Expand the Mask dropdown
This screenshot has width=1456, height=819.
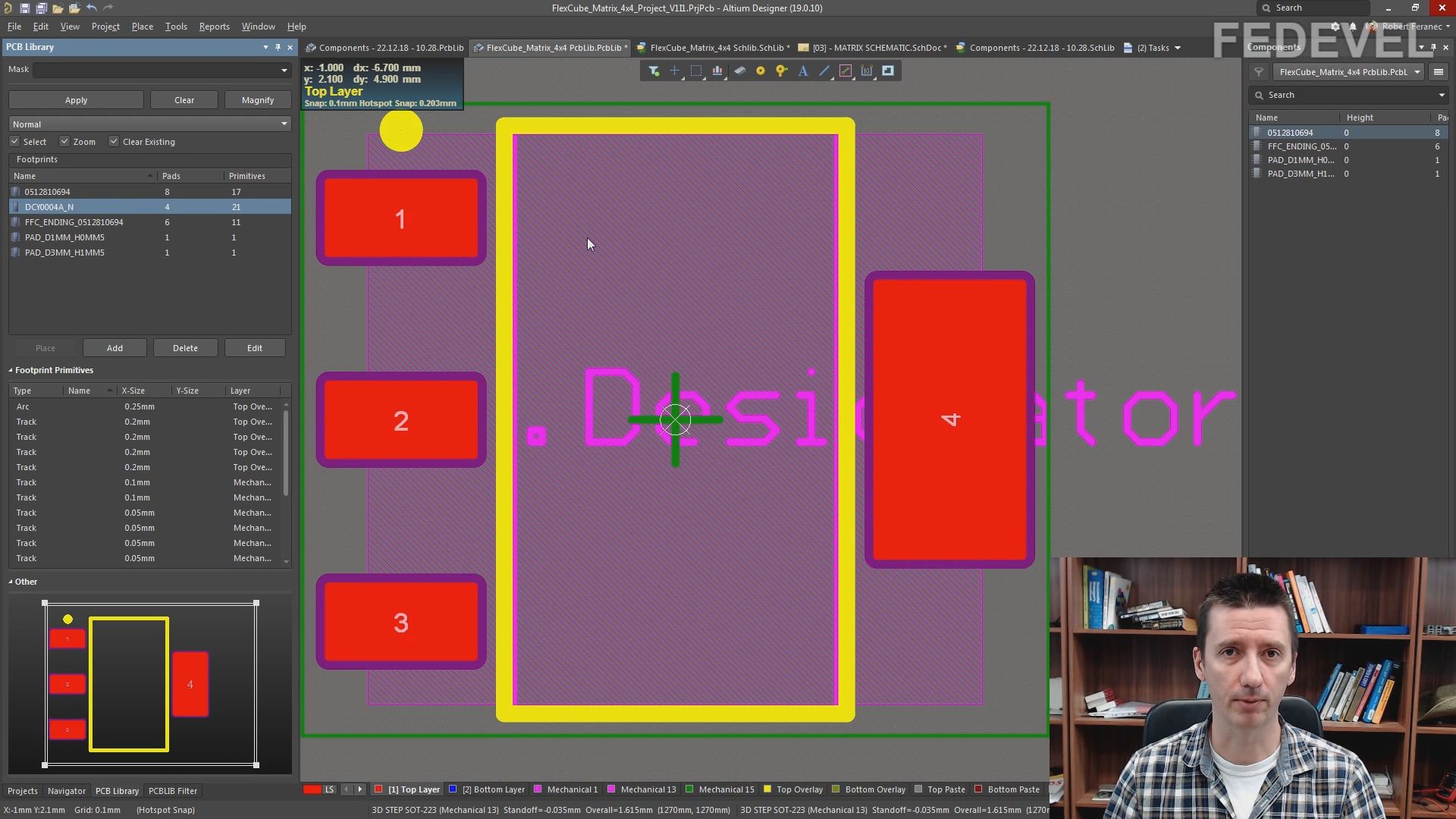tap(284, 70)
